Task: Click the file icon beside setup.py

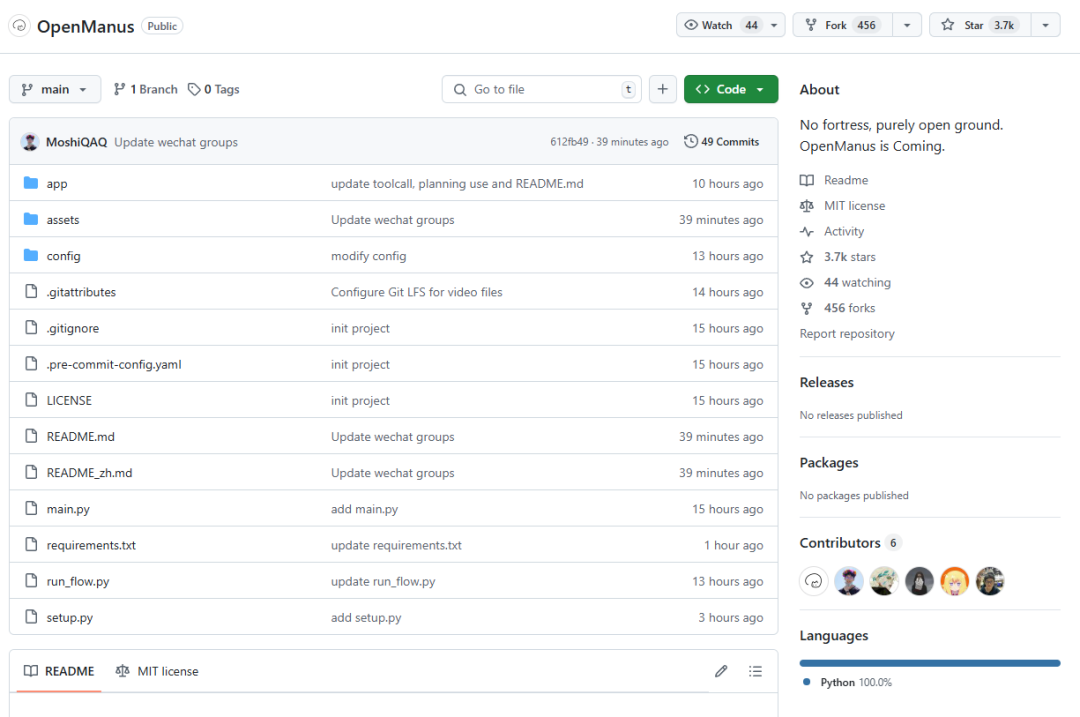Action: click(31, 616)
